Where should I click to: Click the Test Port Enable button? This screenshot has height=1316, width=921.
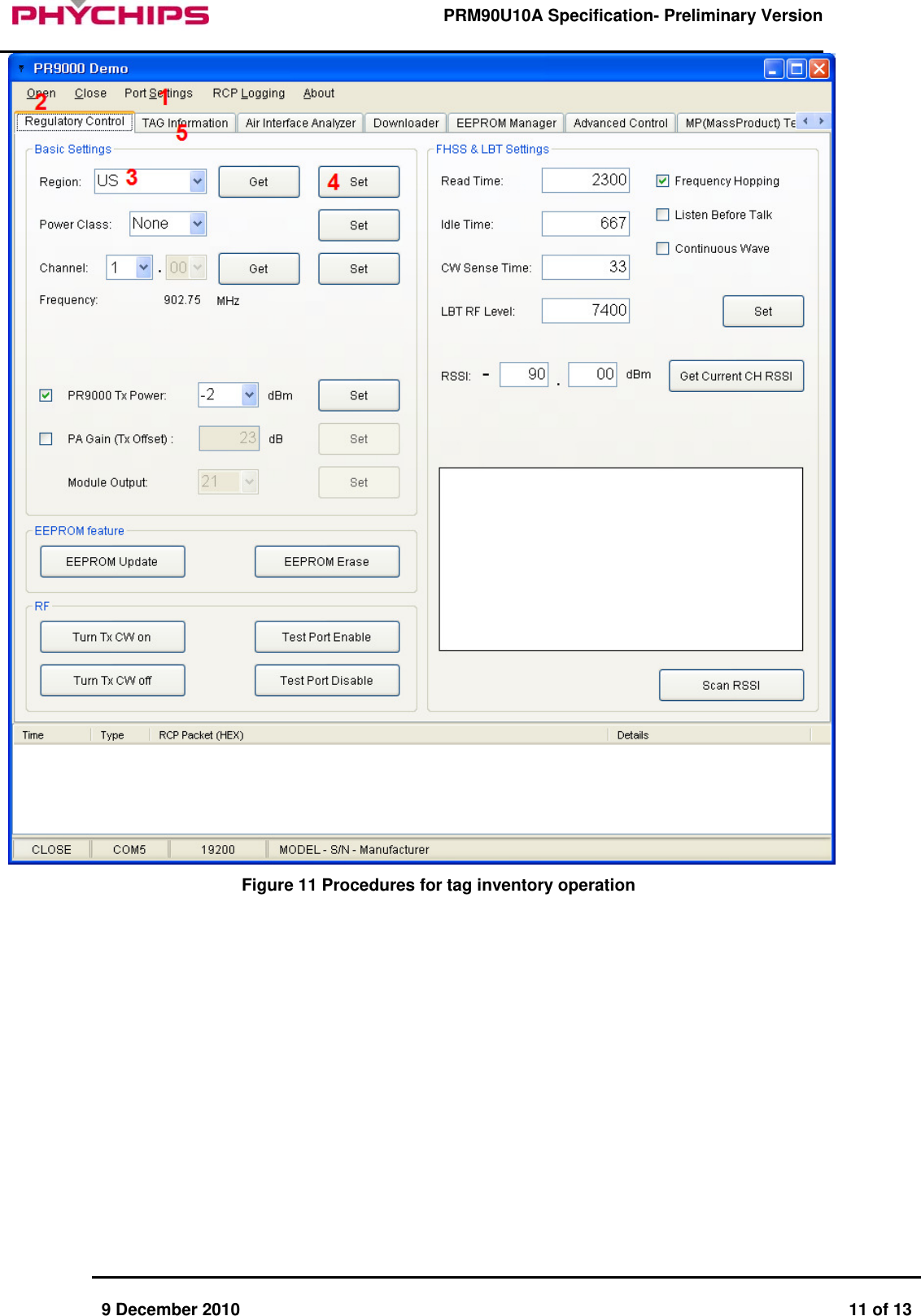click(327, 638)
